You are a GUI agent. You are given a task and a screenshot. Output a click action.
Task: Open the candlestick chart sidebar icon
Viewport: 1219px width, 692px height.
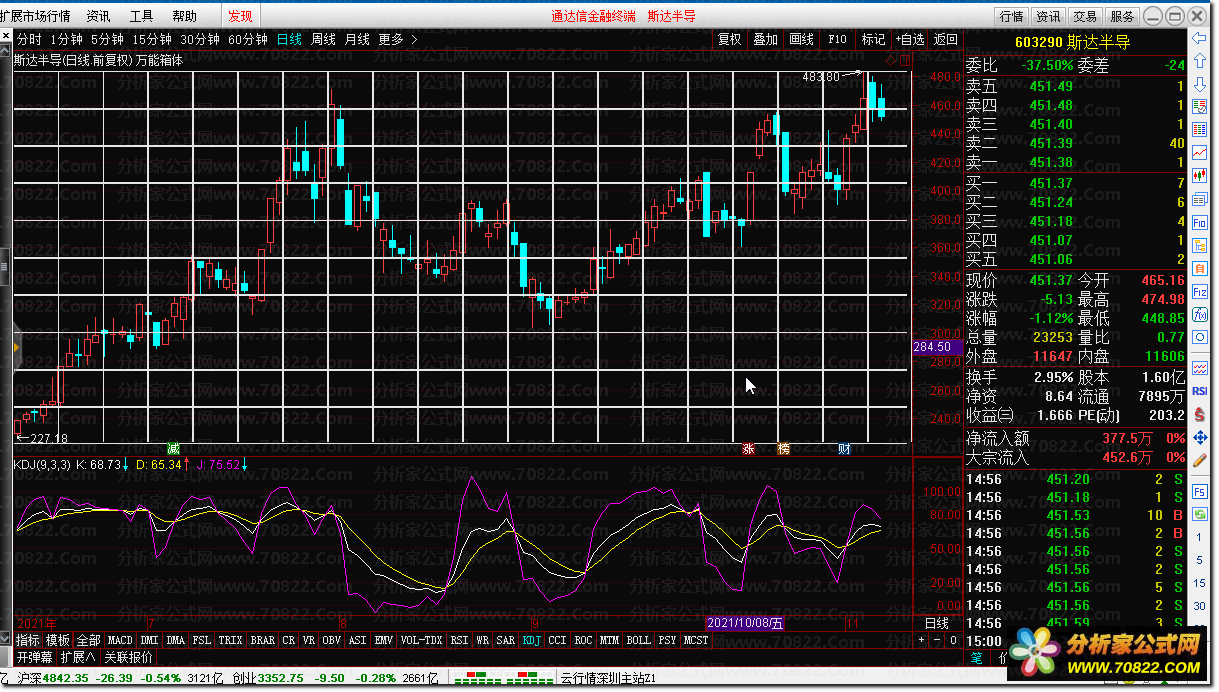[1199, 174]
